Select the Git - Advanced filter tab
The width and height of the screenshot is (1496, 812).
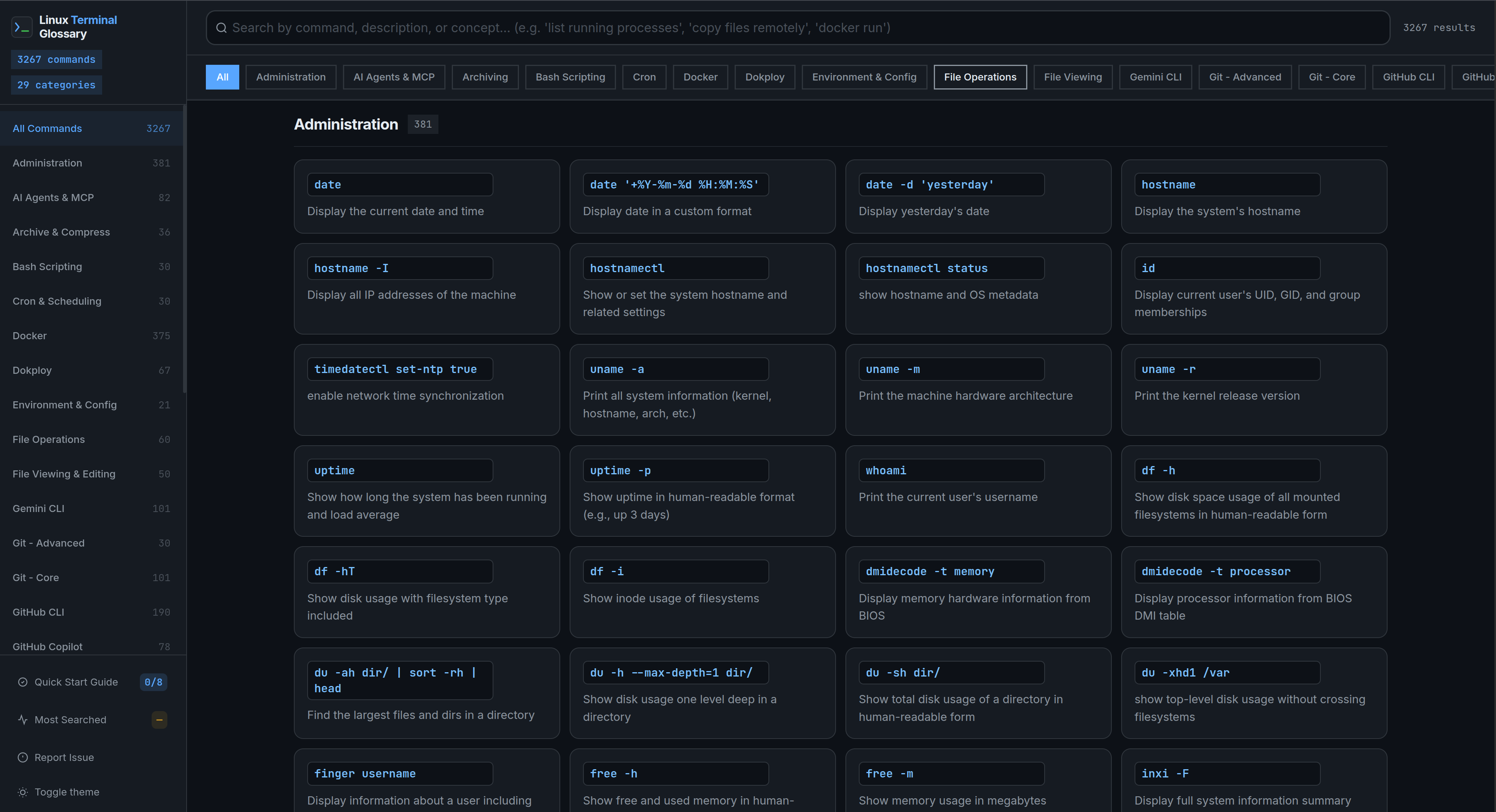click(1245, 77)
